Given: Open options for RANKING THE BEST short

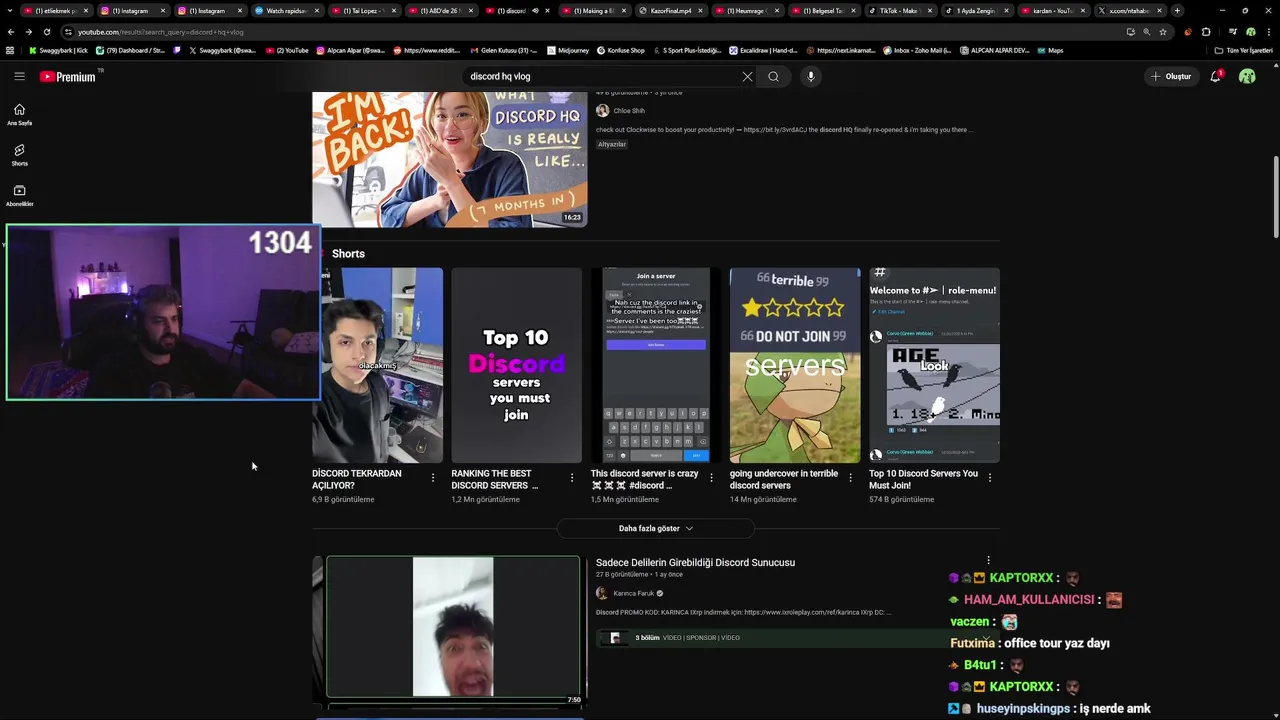Looking at the screenshot, I should coord(572,478).
